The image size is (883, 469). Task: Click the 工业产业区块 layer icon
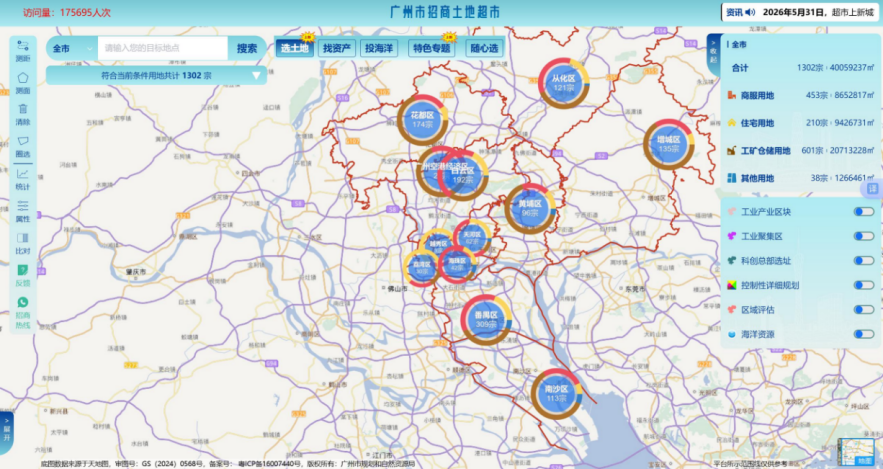pos(732,212)
